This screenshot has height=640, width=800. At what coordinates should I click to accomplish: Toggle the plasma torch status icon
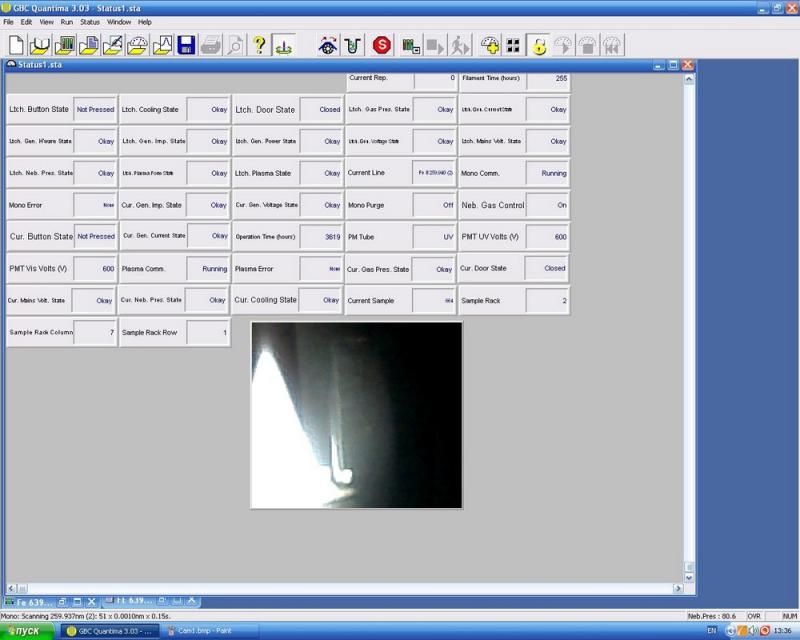pyautogui.click(x=284, y=45)
